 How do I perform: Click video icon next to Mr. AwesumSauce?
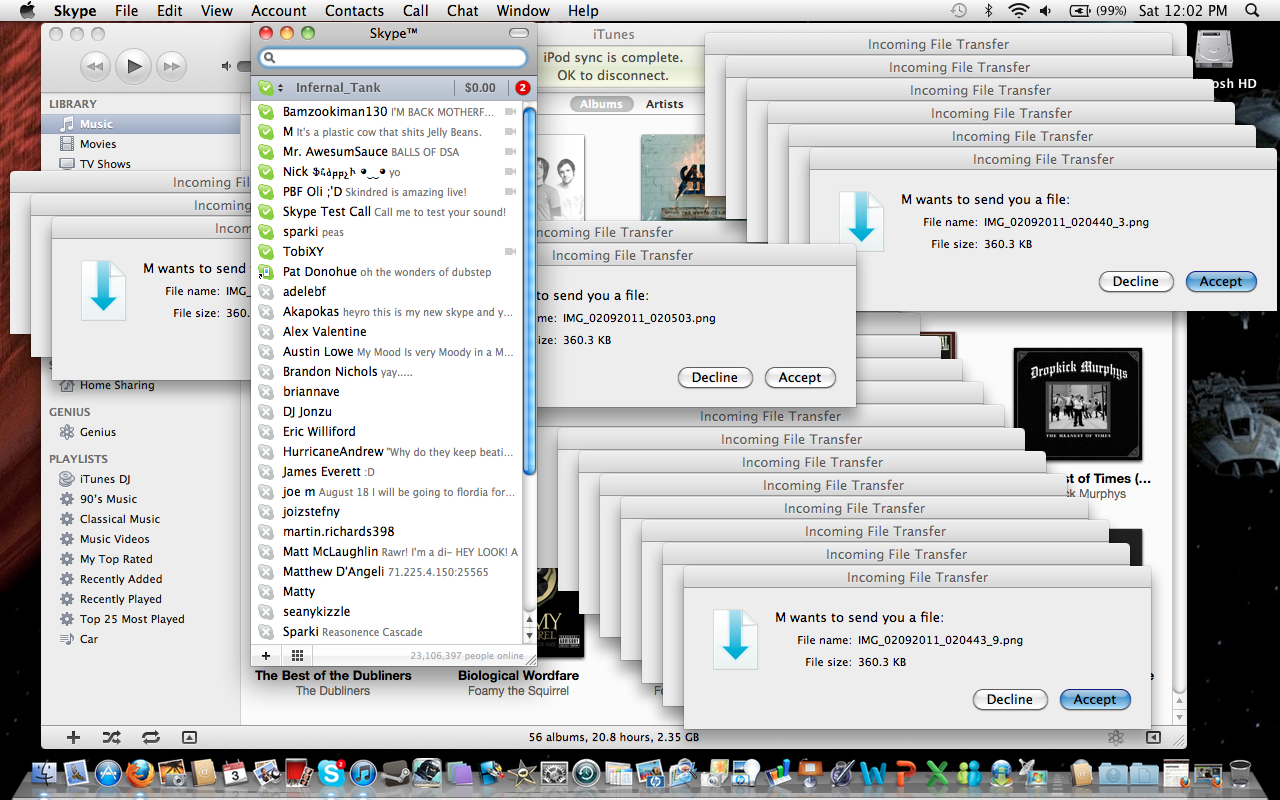pos(510,152)
